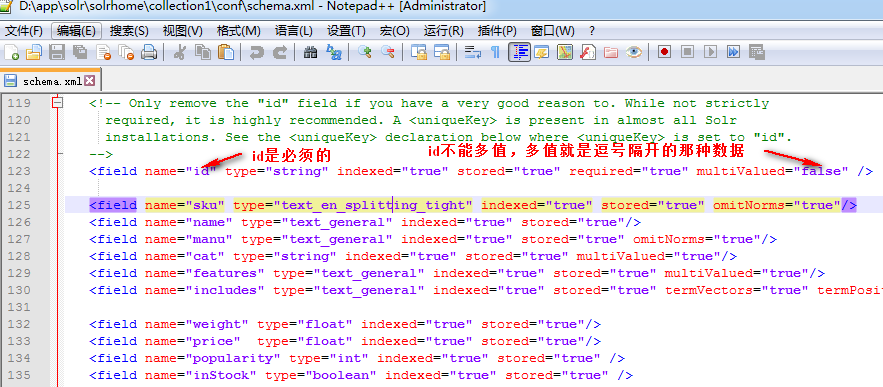Click required="true" on the id field
The image size is (883, 387).
pos(628,171)
